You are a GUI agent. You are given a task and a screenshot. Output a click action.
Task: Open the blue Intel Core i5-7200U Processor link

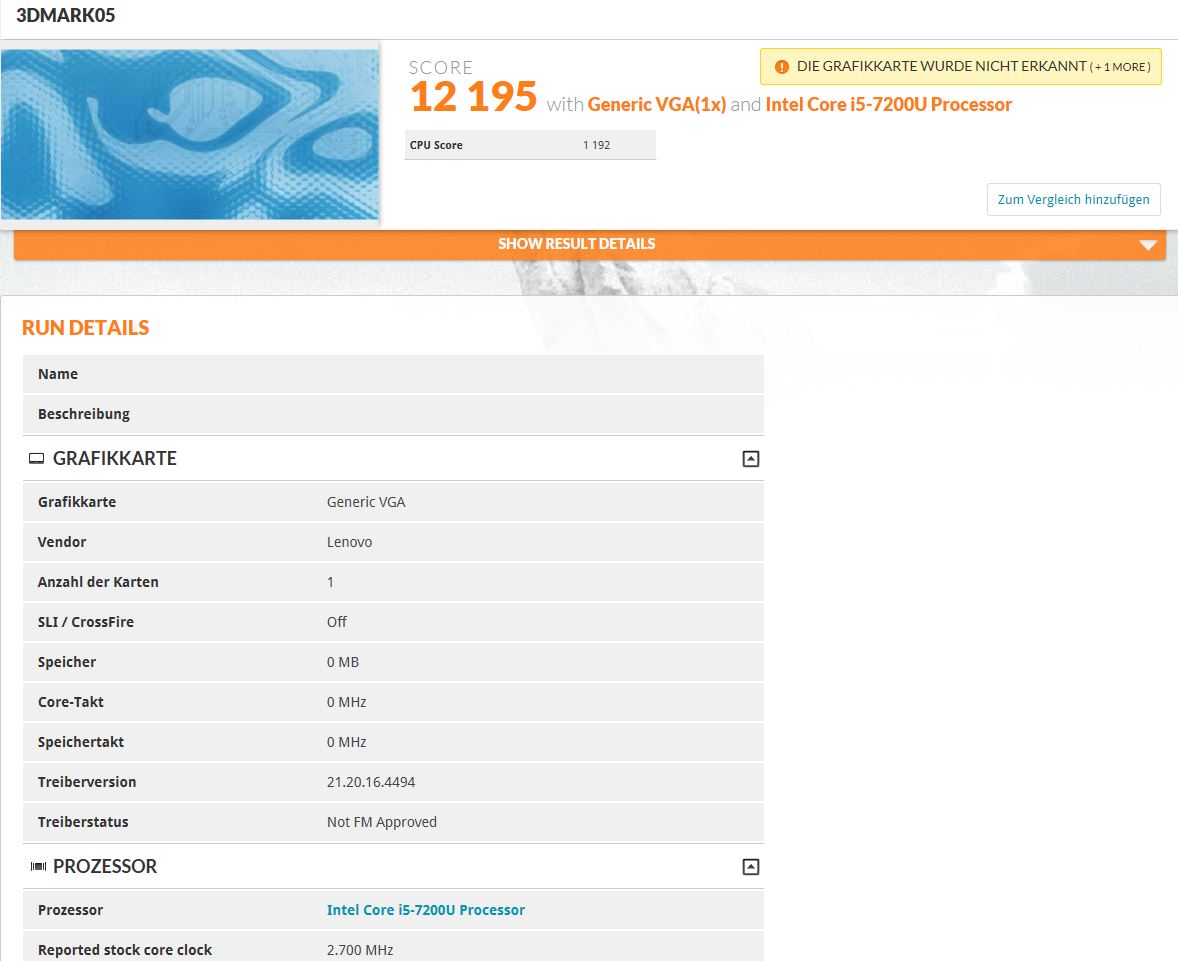tap(425, 910)
